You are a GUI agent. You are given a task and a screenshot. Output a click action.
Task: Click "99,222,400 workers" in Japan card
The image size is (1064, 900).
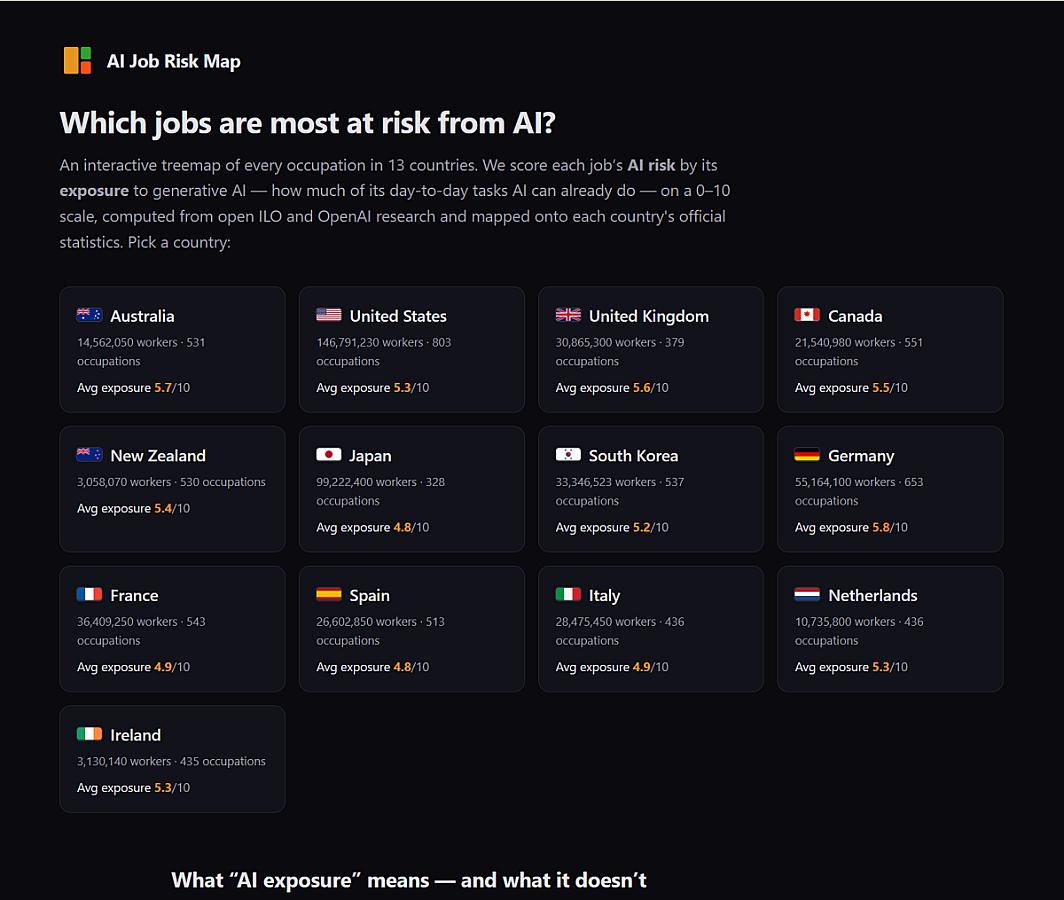[x=366, y=483]
